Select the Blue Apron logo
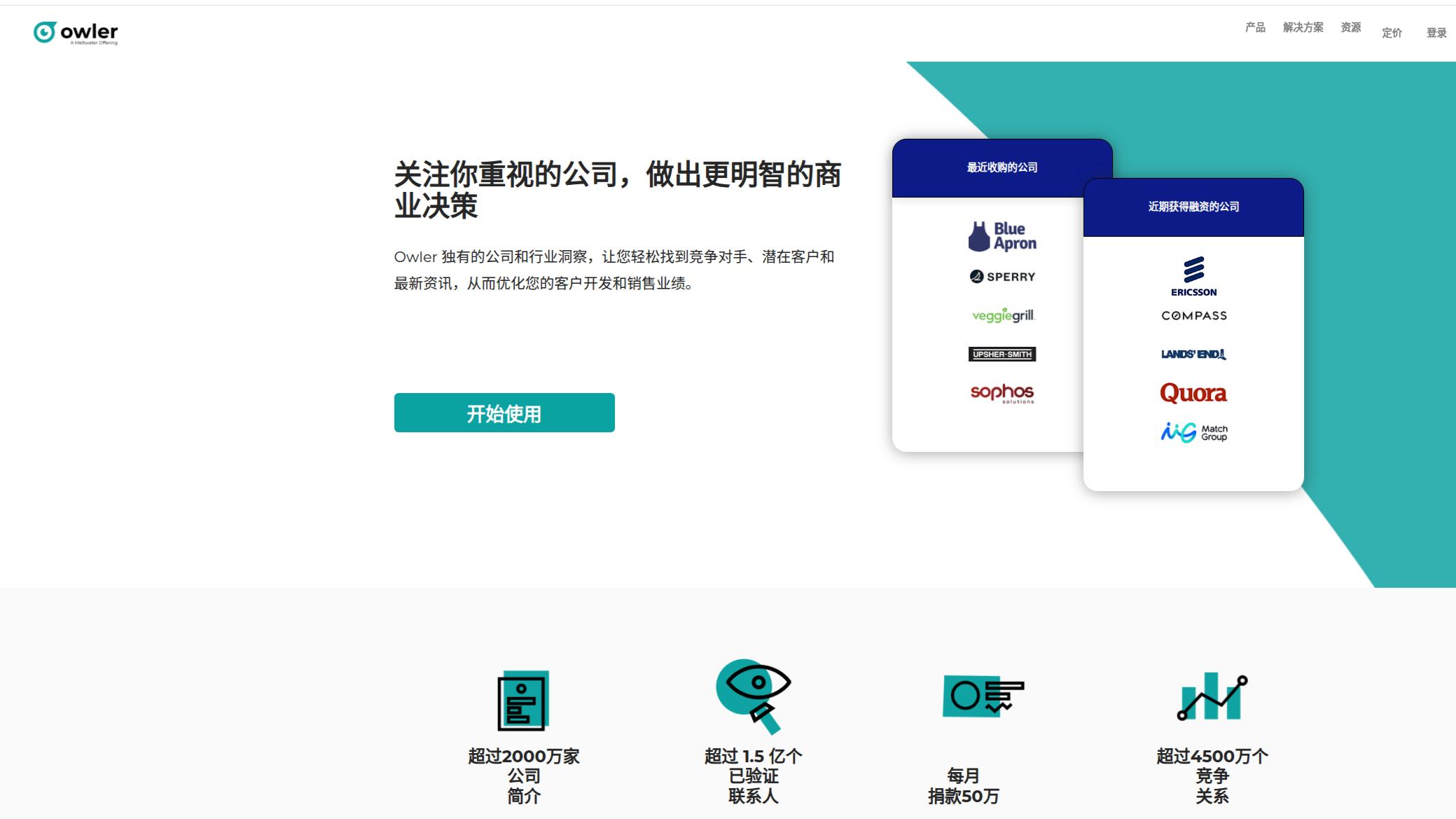This screenshot has width=1456, height=819. [x=1002, y=236]
